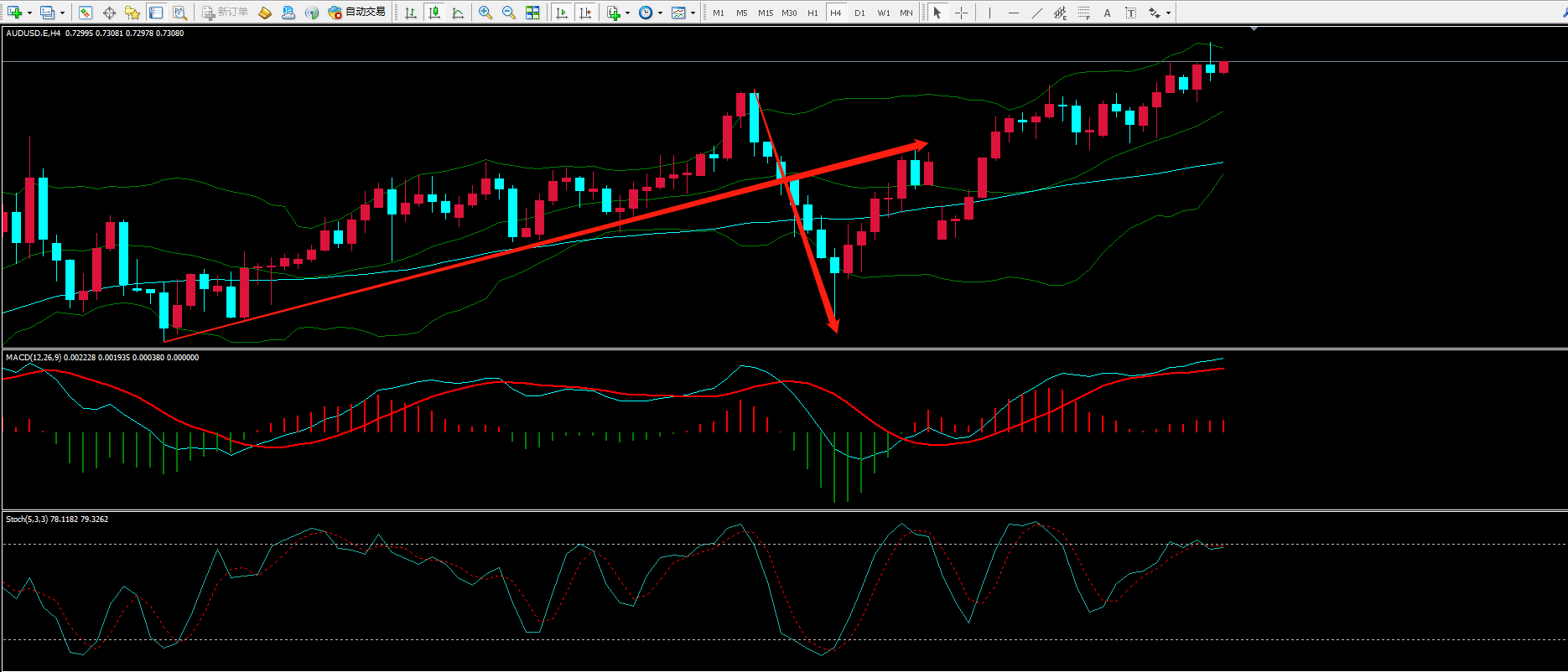Open the Navigator folder-star icon
1568x672 pixels.
132,13
